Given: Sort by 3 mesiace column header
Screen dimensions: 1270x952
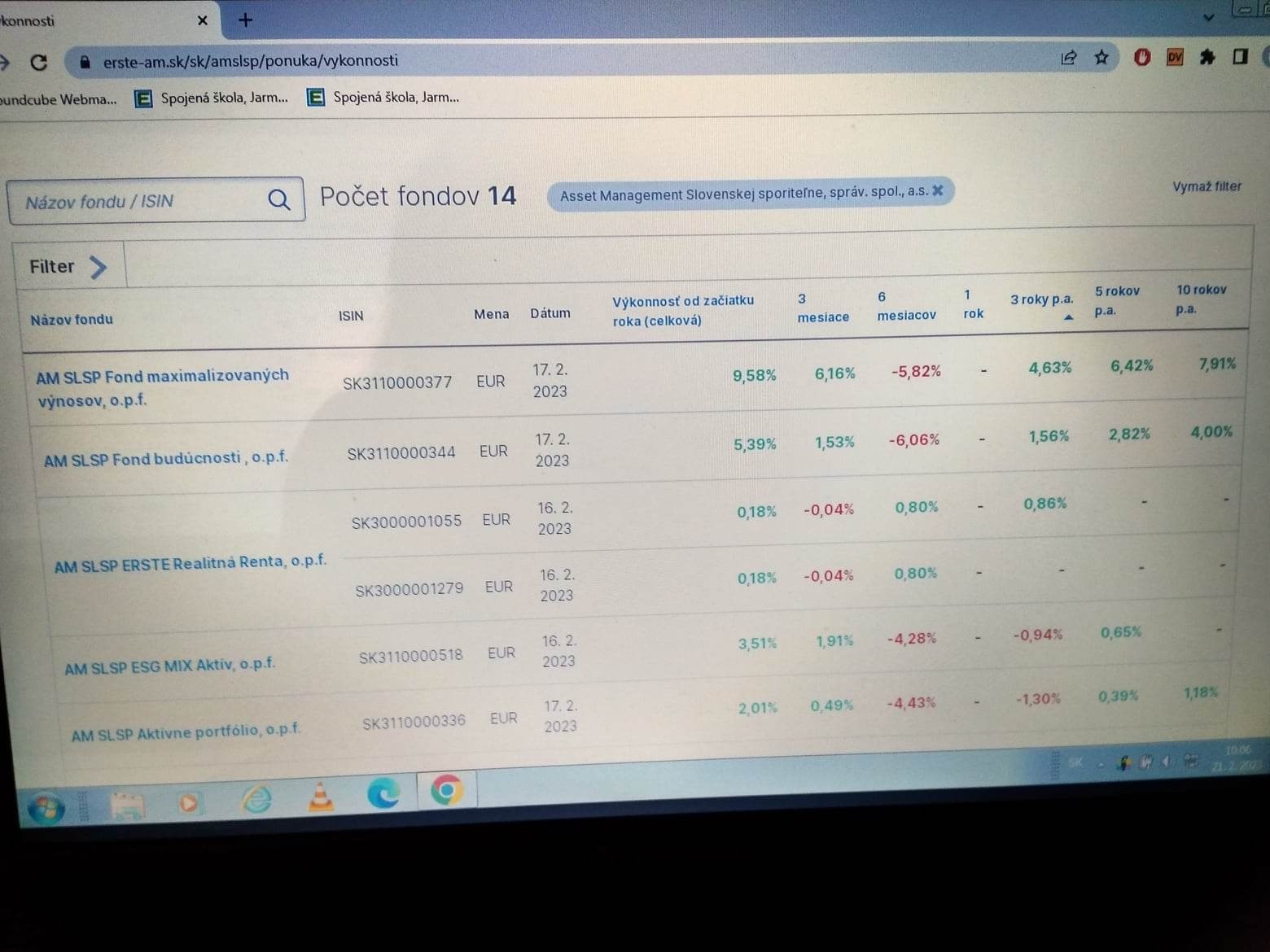Looking at the screenshot, I should coord(823,308).
